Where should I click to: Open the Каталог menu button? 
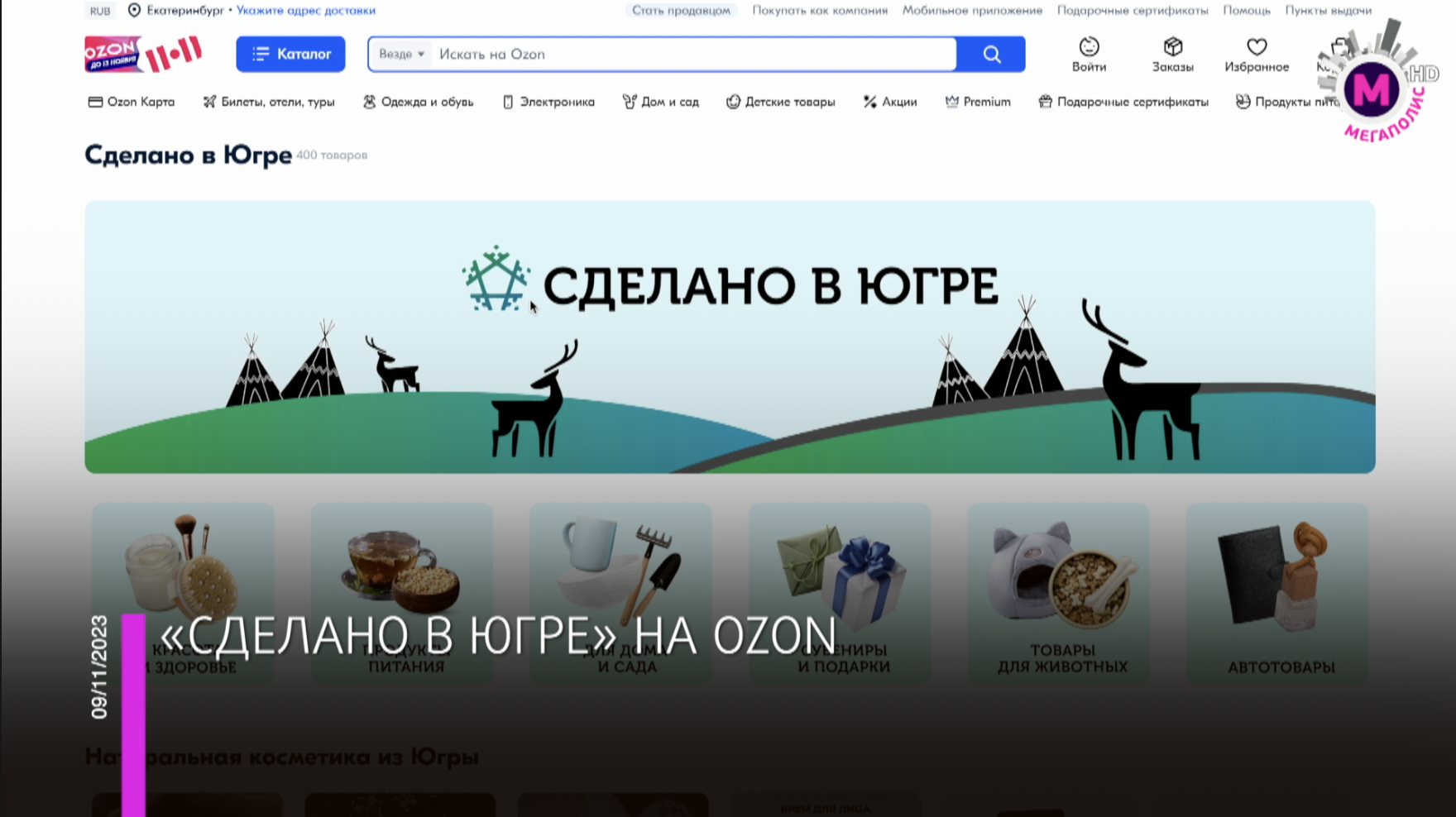290,55
